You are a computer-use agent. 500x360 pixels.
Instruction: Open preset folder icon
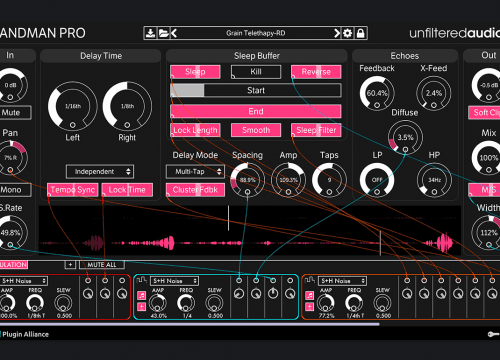[x=163, y=33]
